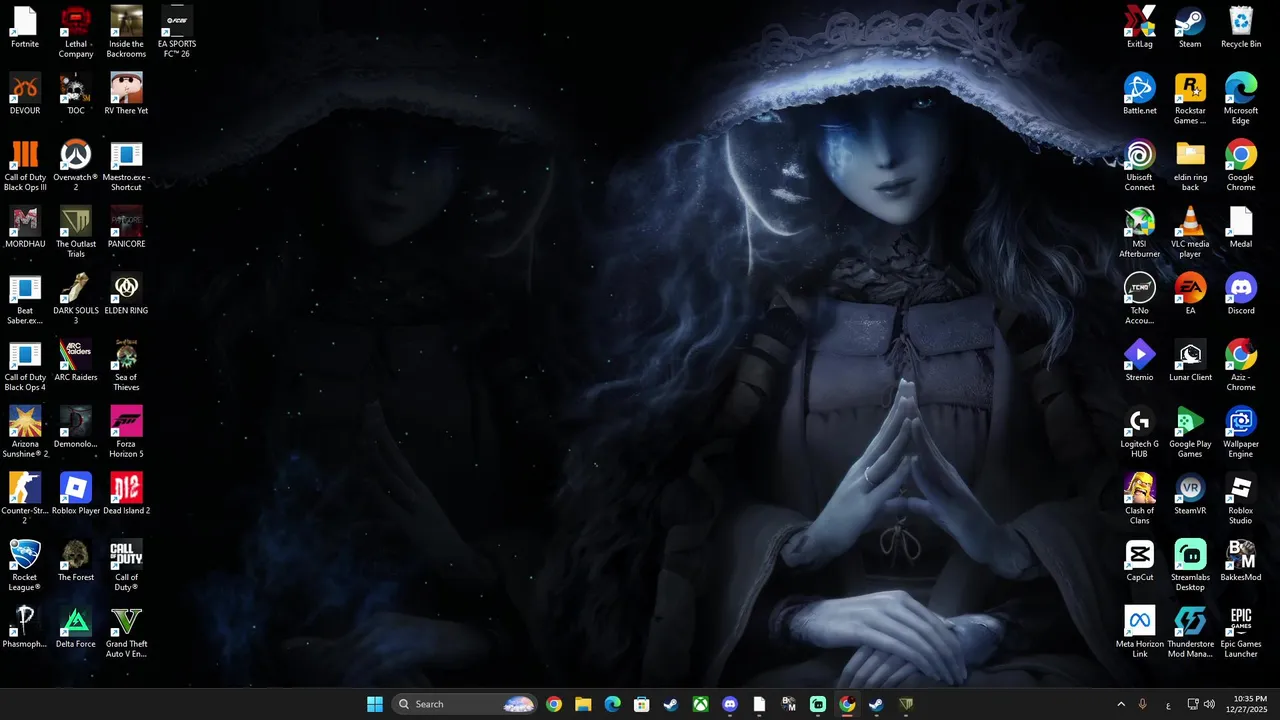Select the Rocket League desktop icon
Image resolution: width=1280 pixels, height=720 pixels.
click(x=25, y=566)
